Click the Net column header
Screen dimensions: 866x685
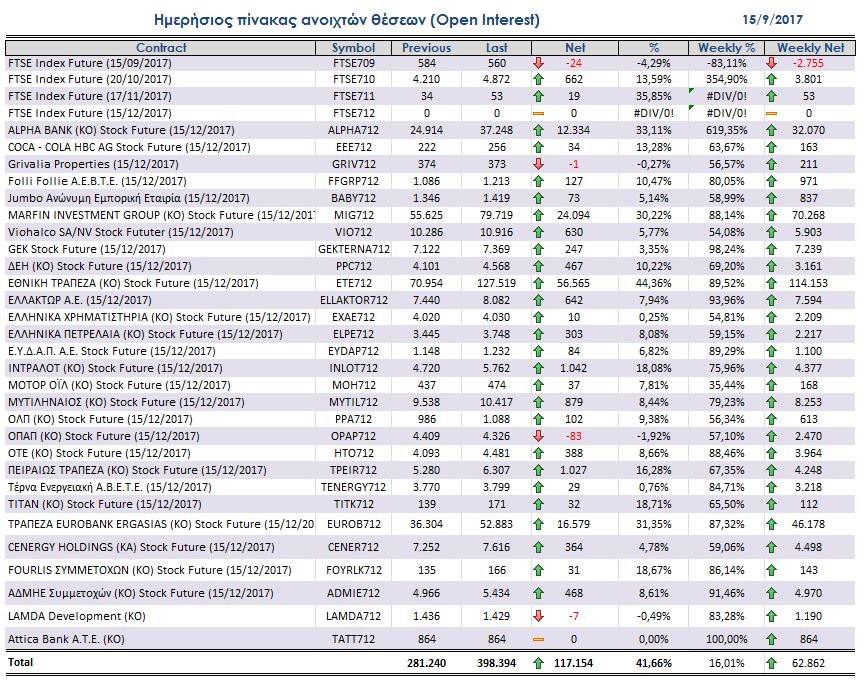point(575,48)
